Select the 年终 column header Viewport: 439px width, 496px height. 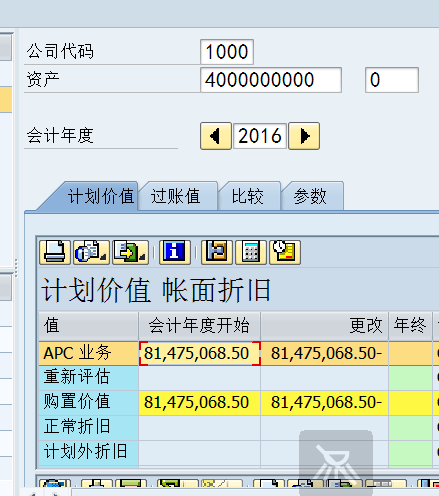click(410, 326)
